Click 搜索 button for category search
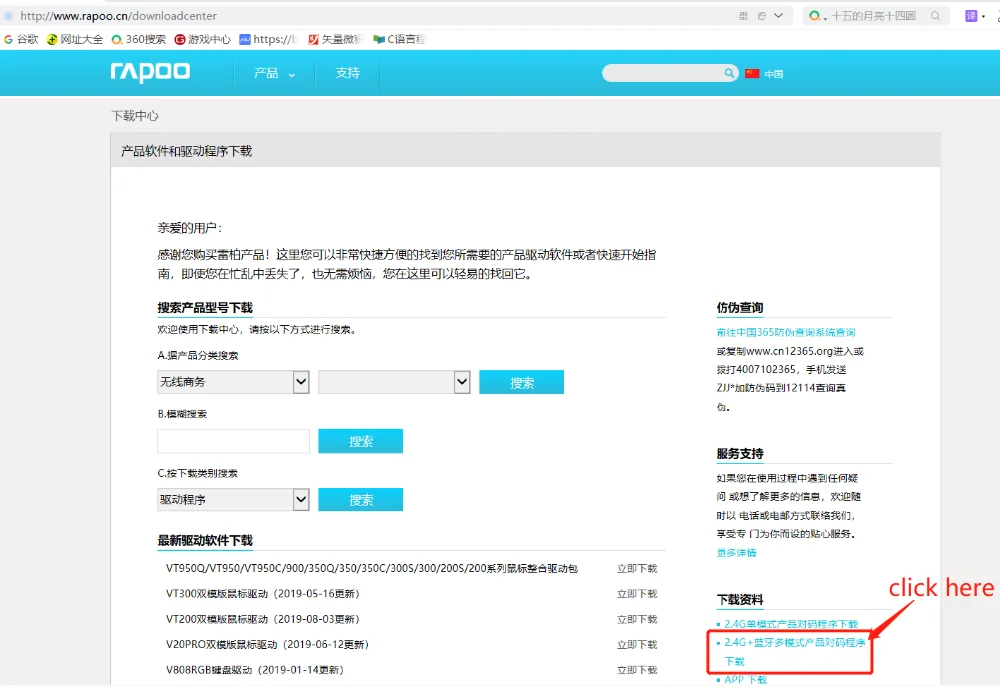The width and height of the screenshot is (1000, 689). pyautogui.click(x=522, y=382)
